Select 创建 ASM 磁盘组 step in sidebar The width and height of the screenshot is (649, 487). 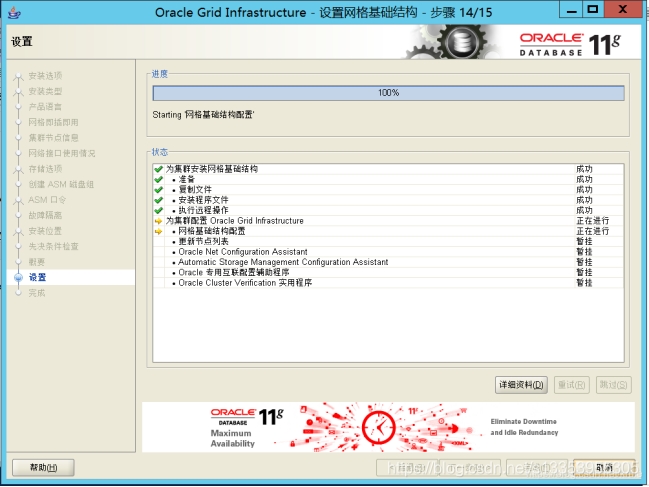pos(61,184)
